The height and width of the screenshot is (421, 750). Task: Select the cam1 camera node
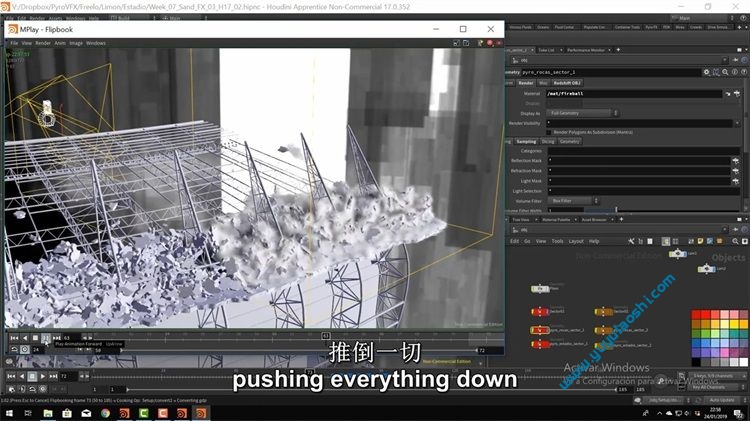pyautogui.click(x=677, y=254)
